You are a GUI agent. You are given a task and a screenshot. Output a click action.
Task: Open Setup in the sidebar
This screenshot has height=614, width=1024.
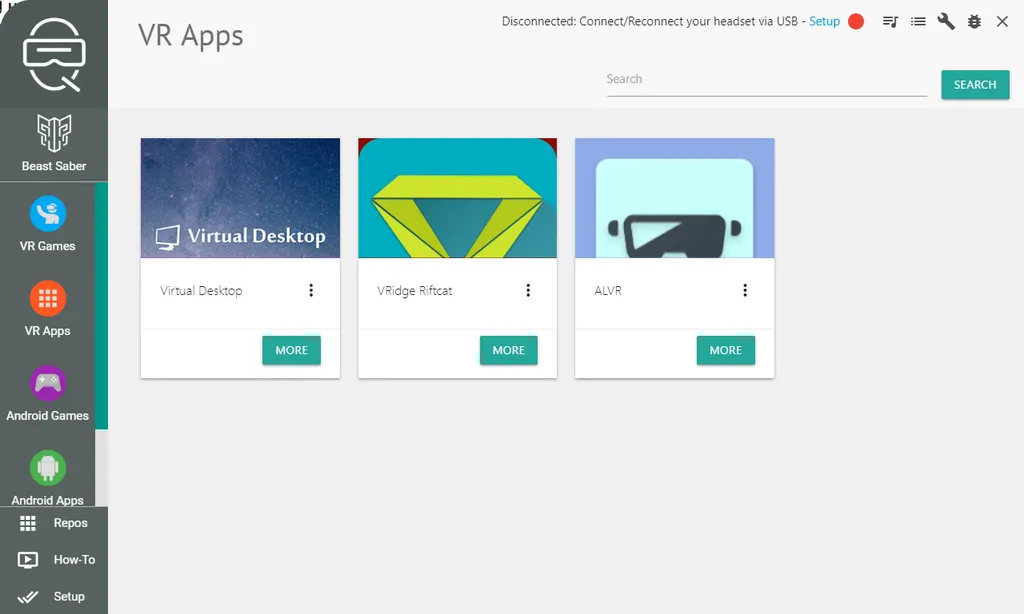54,596
